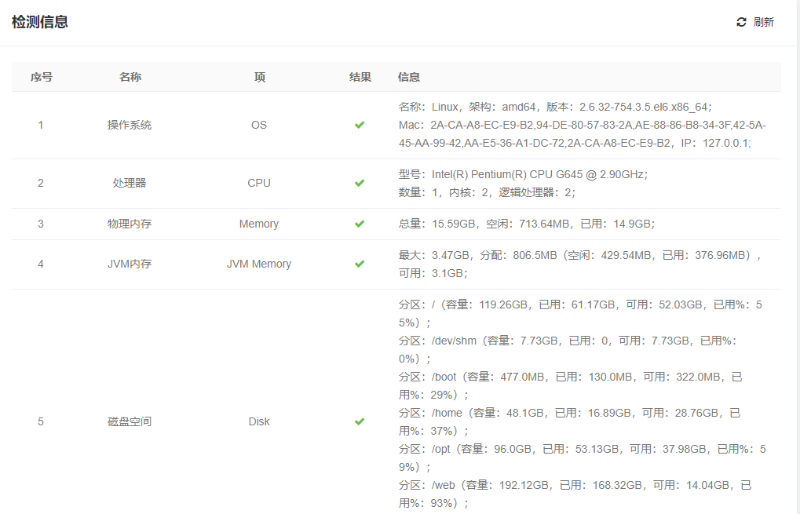Click the JVM Memory row green check mark
This screenshot has width=800, height=514.
359,264
